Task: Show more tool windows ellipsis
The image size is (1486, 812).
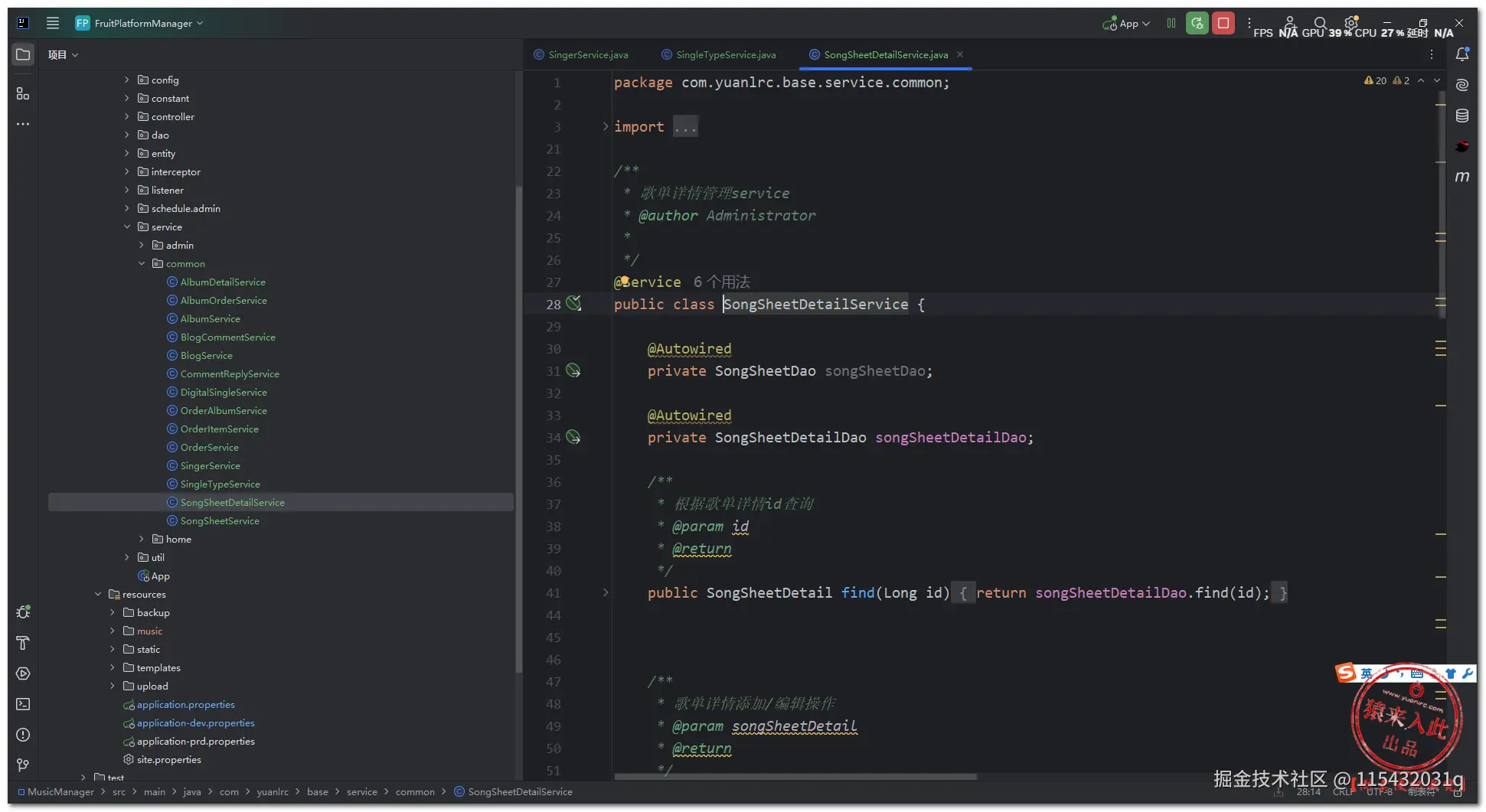Action: (x=23, y=124)
